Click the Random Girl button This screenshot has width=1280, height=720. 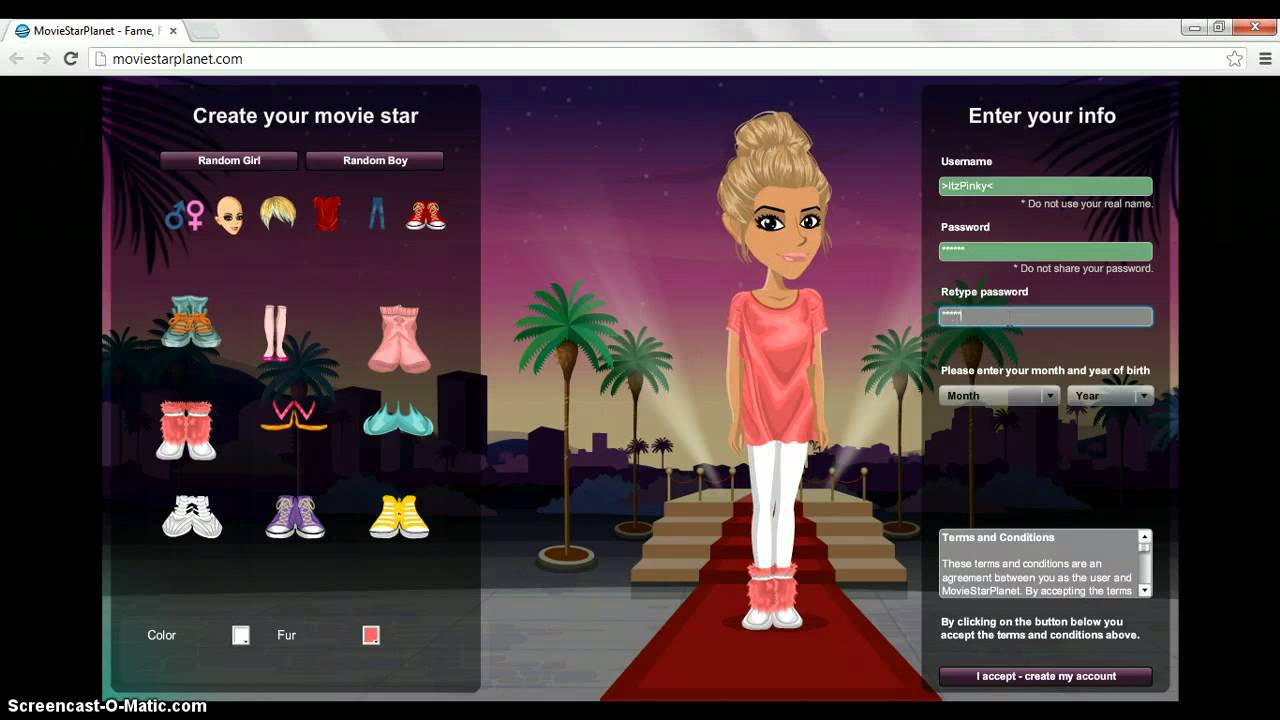point(229,160)
